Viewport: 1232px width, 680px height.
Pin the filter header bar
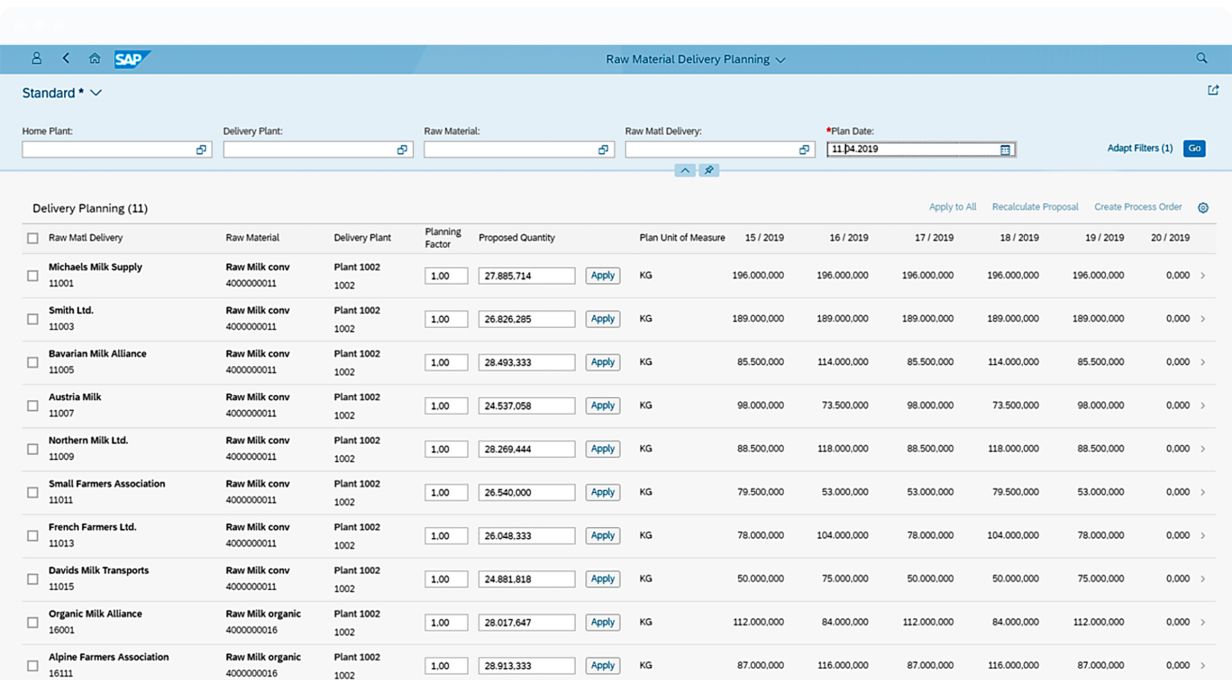click(709, 171)
